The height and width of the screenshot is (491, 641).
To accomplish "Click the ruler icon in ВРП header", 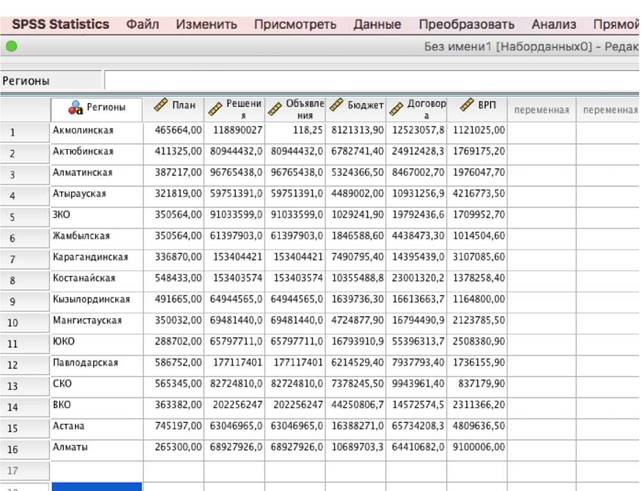I will click(x=467, y=105).
